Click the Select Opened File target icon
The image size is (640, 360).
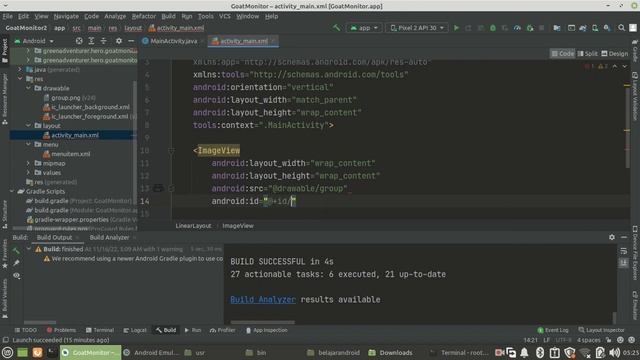(79, 41)
